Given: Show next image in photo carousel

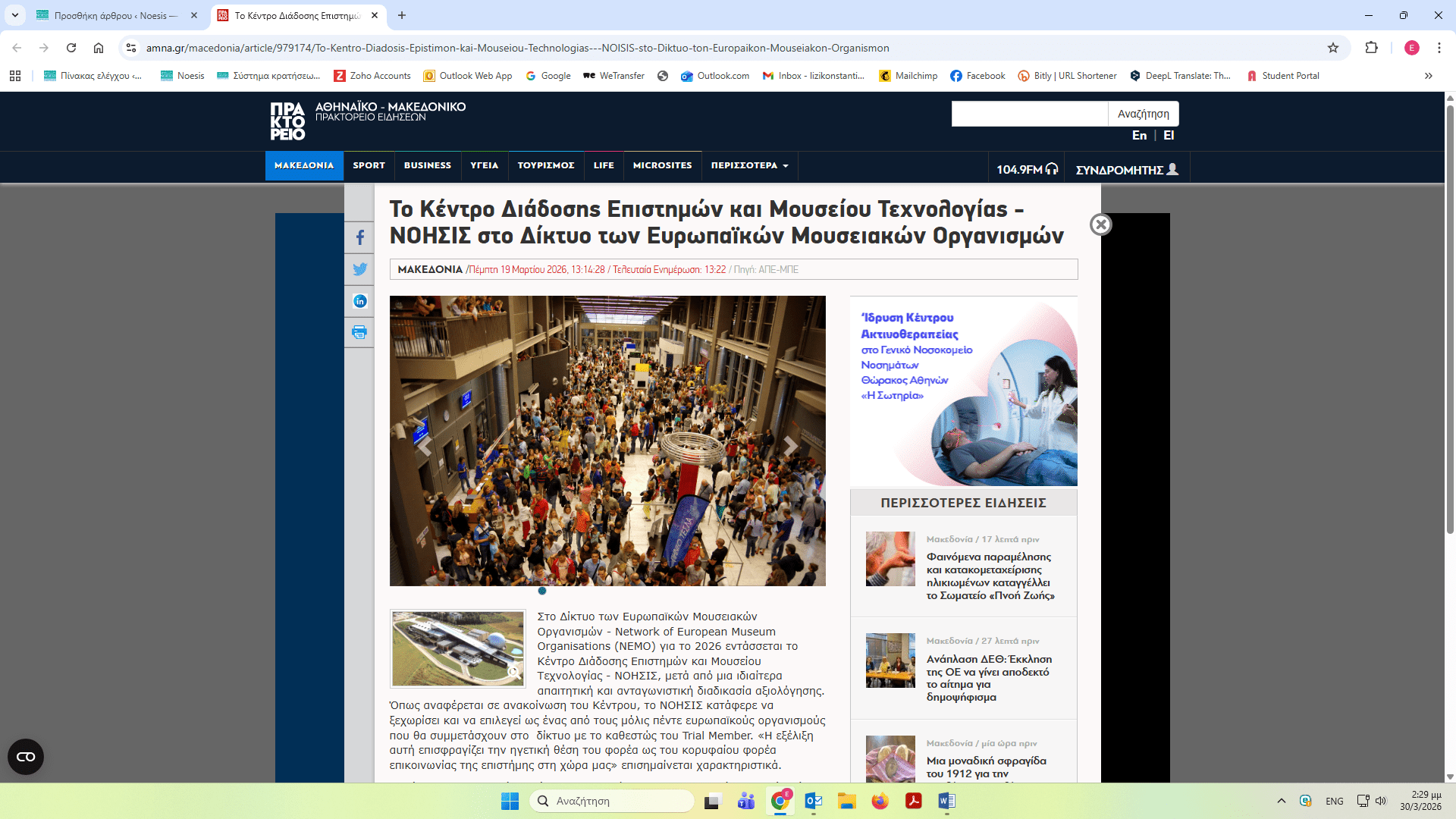Looking at the screenshot, I should tap(790, 446).
